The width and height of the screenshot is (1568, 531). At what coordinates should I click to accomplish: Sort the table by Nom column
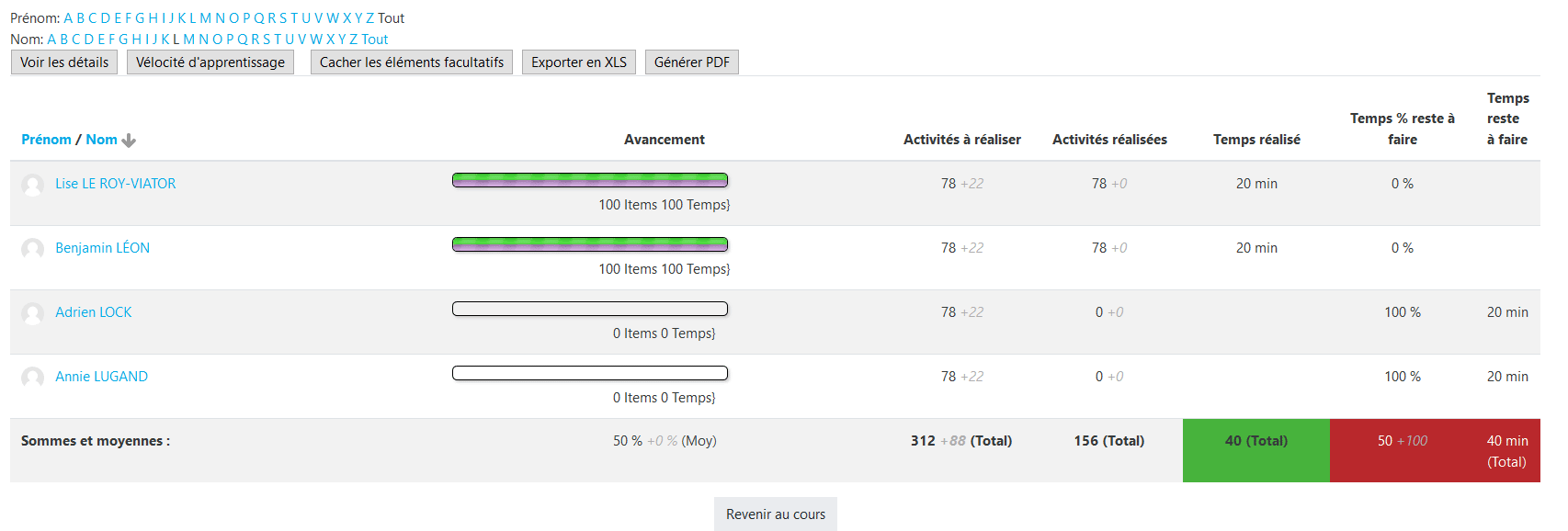[x=101, y=140]
